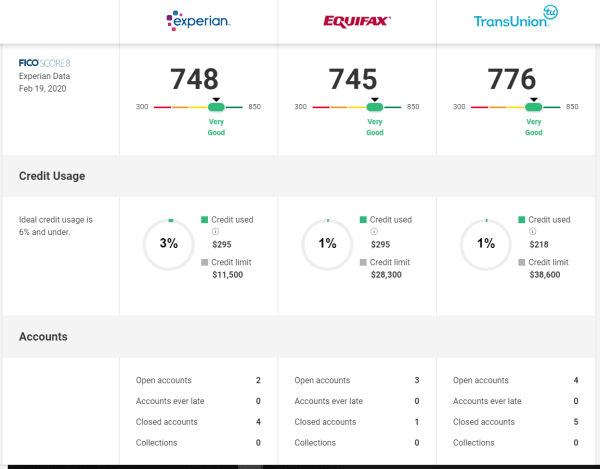Click Very Good label under Experian score
The height and width of the screenshot is (469, 600).
tap(216, 127)
